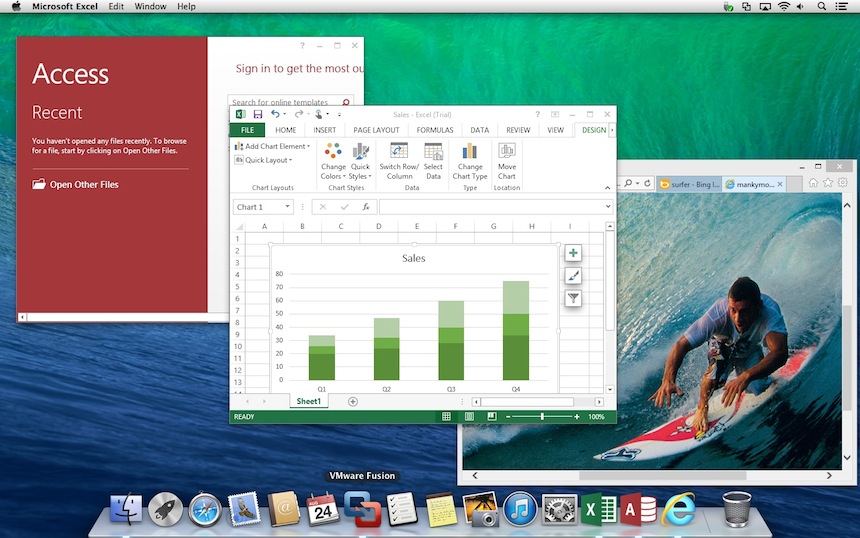Click the search magnifier in Access
This screenshot has height=538, width=860.
pyautogui.click(x=346, y=102)
